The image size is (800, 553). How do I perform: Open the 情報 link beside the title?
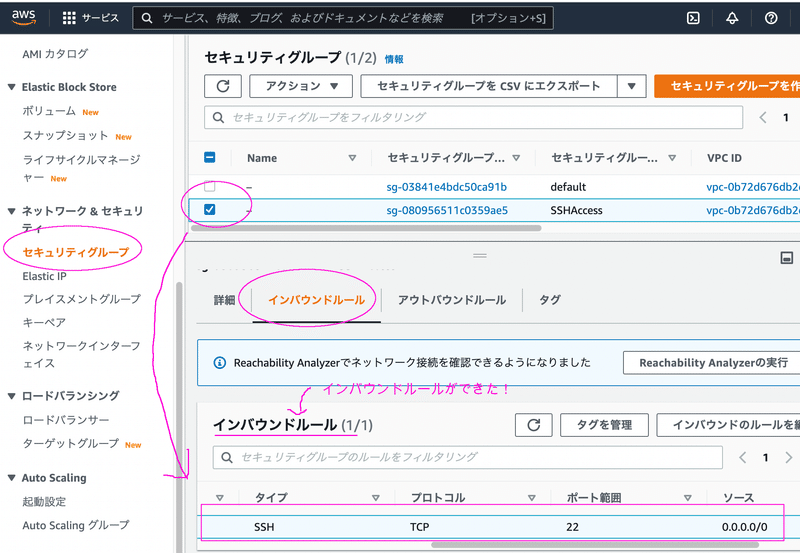tap(394, 59)
